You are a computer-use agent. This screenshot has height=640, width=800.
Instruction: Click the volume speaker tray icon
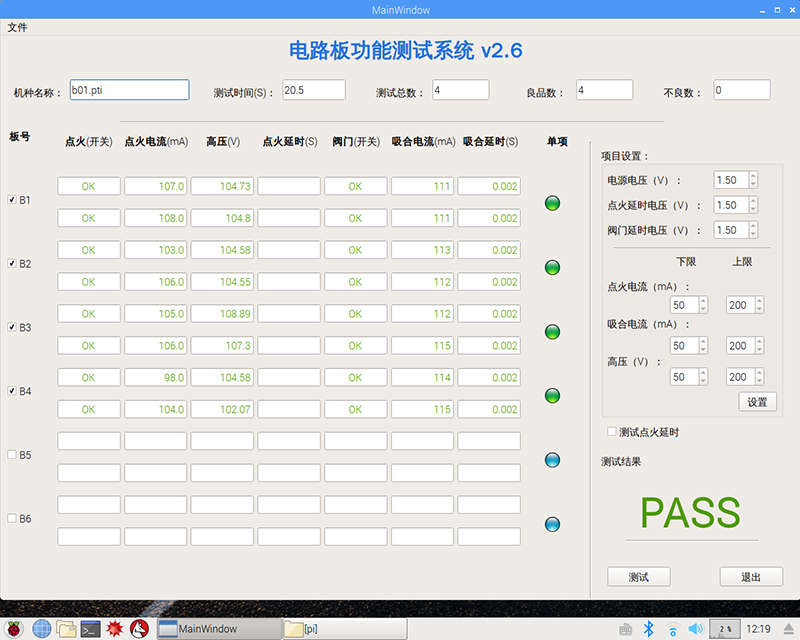696,628
